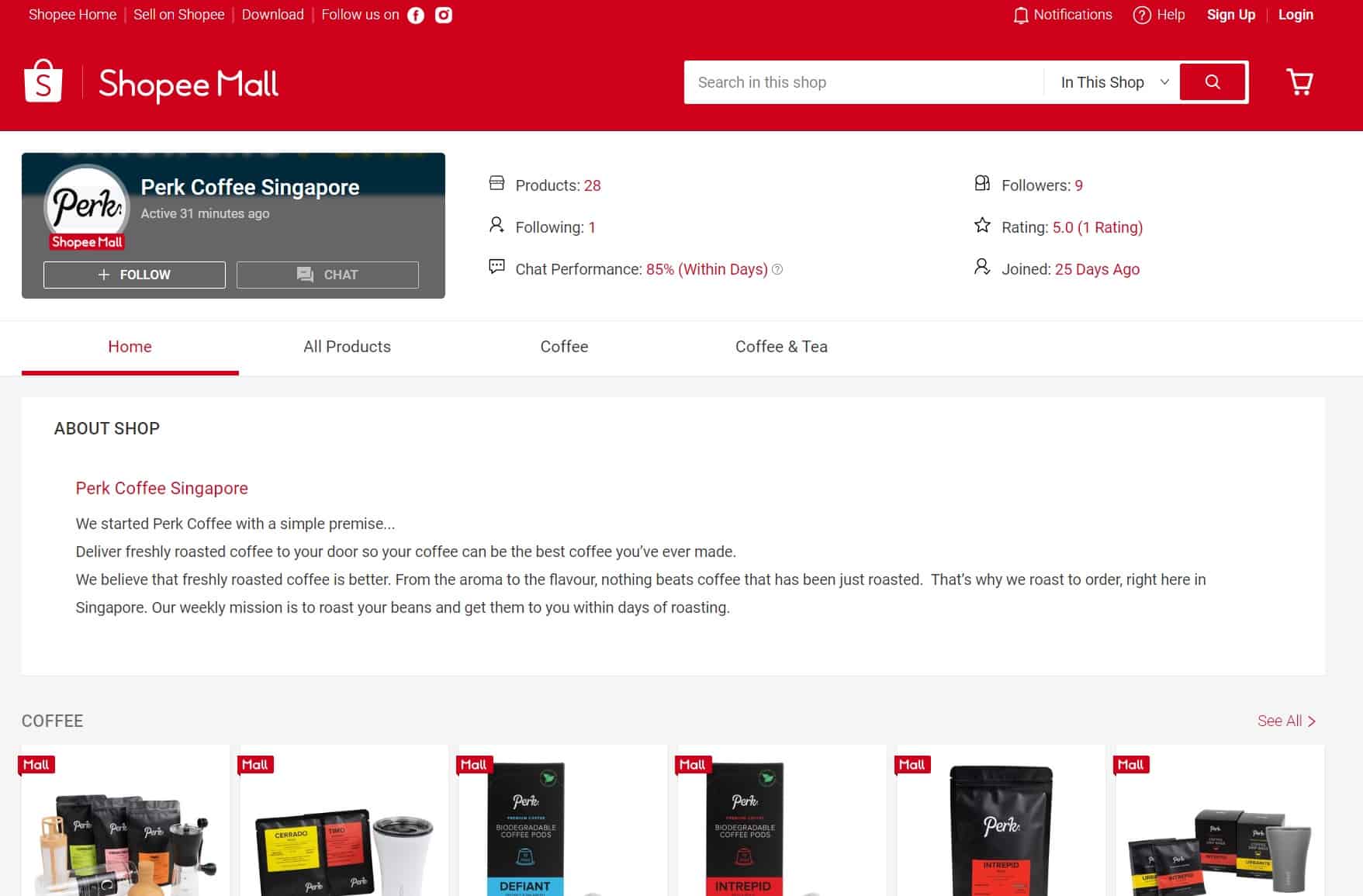This screenshot has height=896, width=1363.
Task: Open the Defiant biodegradable coffee pods product
Action: point(563,821)
